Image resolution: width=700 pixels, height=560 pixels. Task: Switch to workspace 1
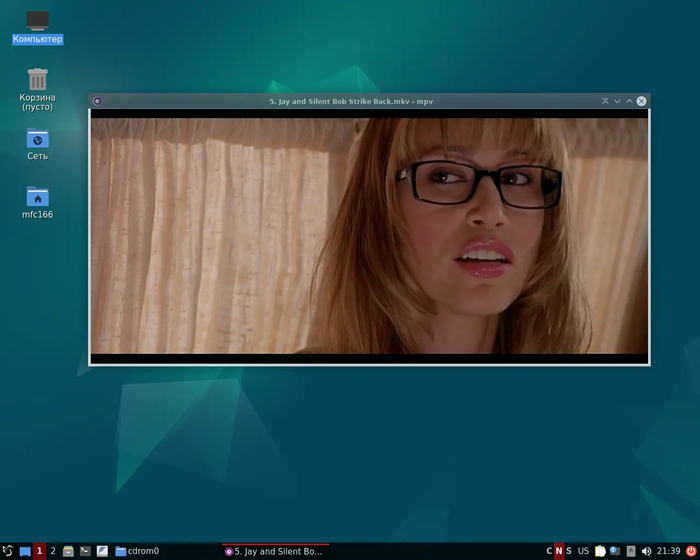(39, 551)
